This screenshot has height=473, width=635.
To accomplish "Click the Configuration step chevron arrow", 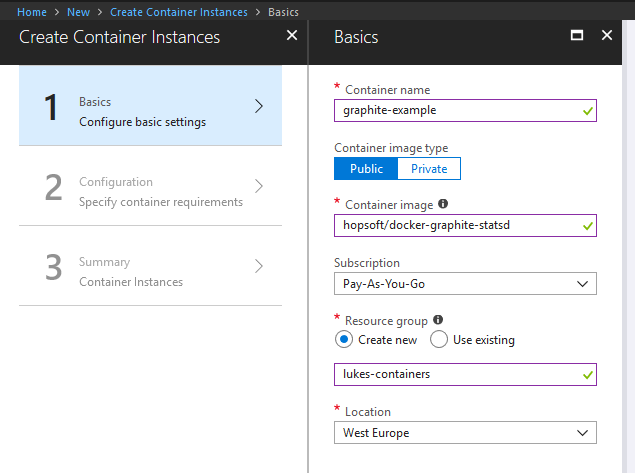I will [259, 186].
